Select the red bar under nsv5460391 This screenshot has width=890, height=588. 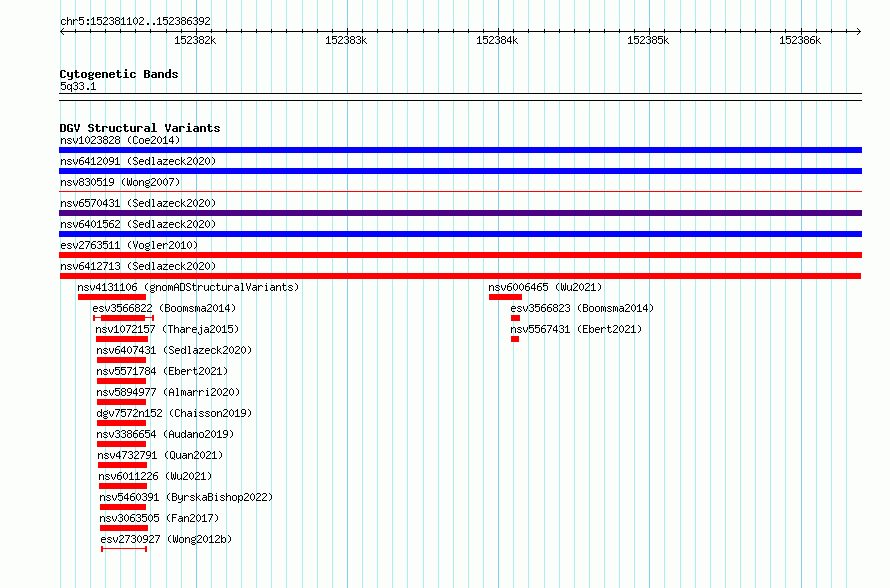(x=123, y=507)
